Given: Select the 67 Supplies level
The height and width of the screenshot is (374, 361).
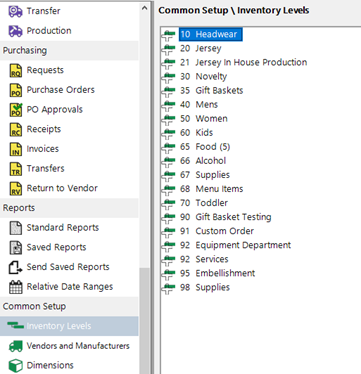Looking at the screenshot, I should point(205,175).
